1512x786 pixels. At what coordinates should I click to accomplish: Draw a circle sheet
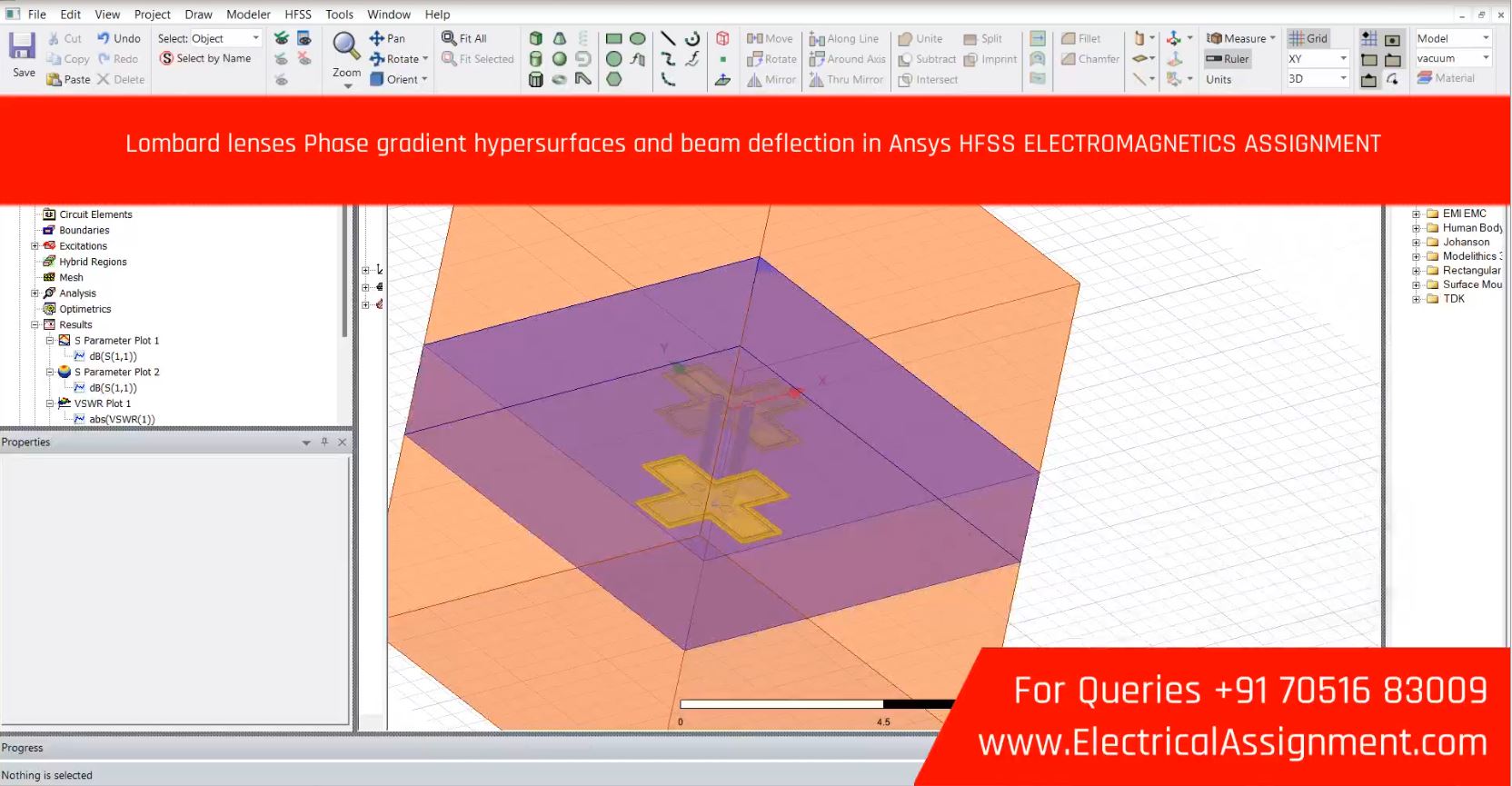pyautogui.click(x=614, y=59)
